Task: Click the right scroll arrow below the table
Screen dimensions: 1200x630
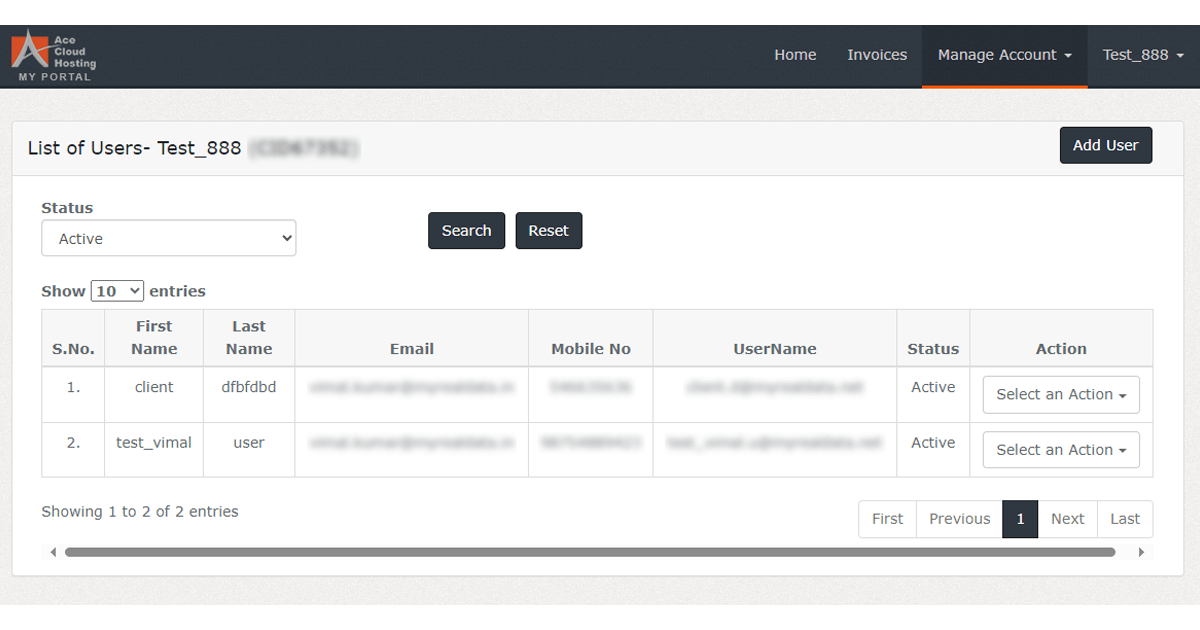Action: pos(1142,551)
